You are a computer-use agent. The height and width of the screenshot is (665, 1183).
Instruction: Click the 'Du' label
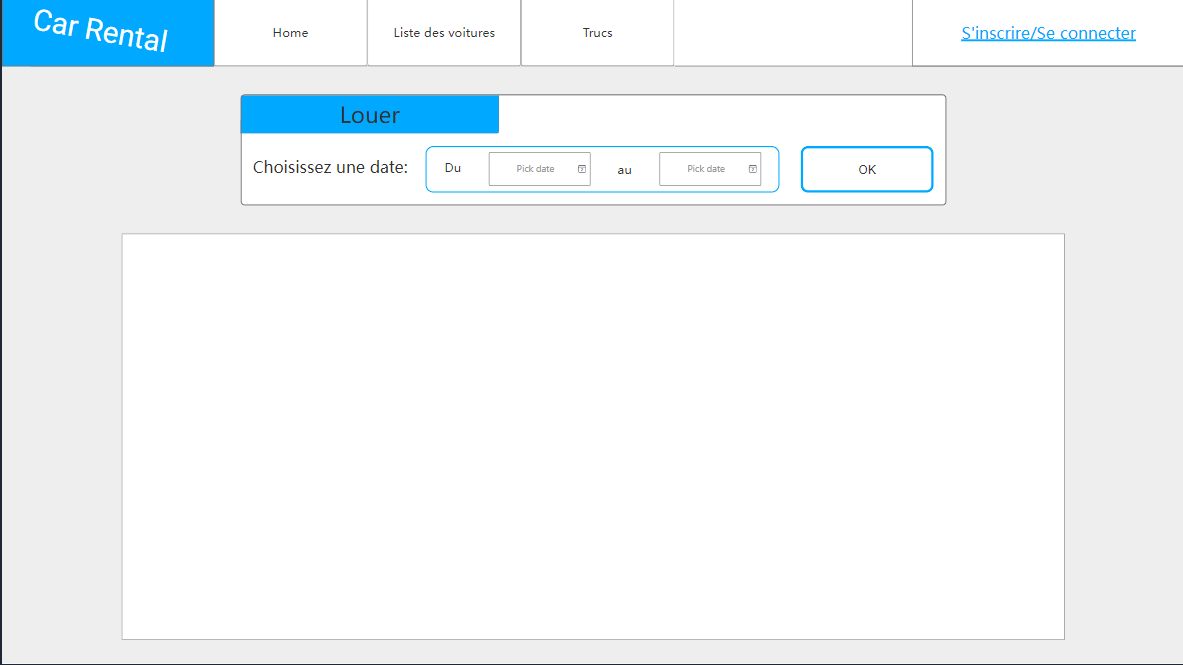(453, 168)
